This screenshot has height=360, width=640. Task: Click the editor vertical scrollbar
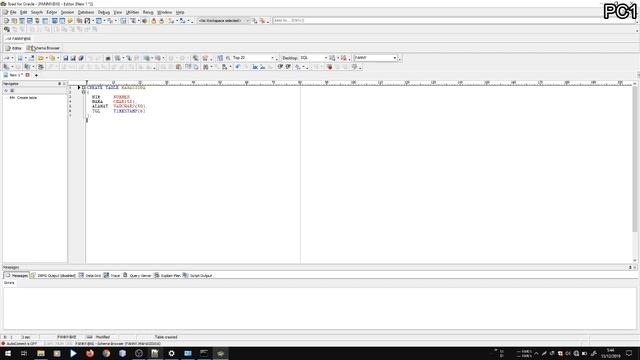[635, 159]
